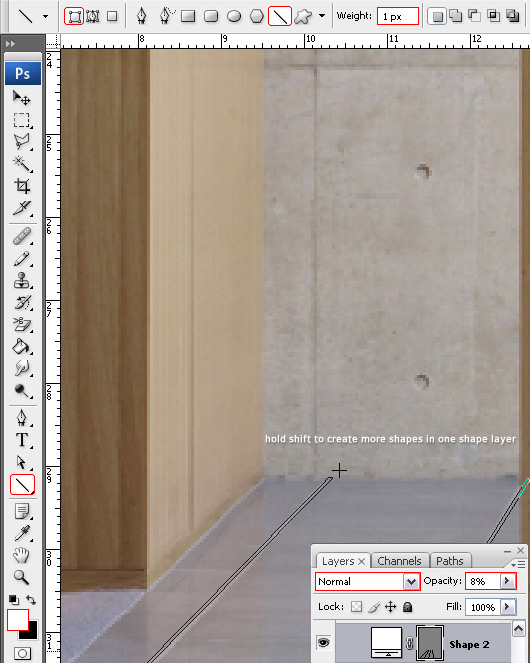Click the Weight input field
Image resolution: width=530 pixels, height=663 pixels.
(398, 16)
